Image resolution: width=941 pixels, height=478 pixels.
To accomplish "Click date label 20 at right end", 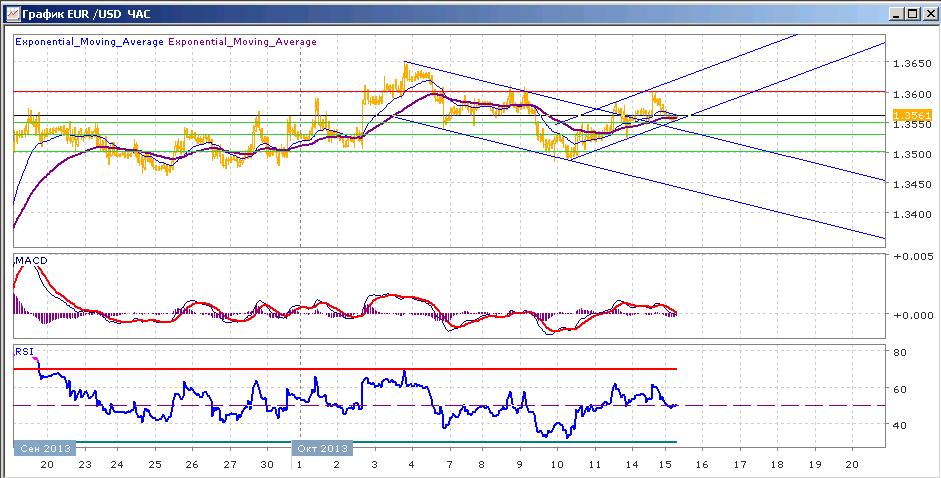I will (x=851, y=465).
